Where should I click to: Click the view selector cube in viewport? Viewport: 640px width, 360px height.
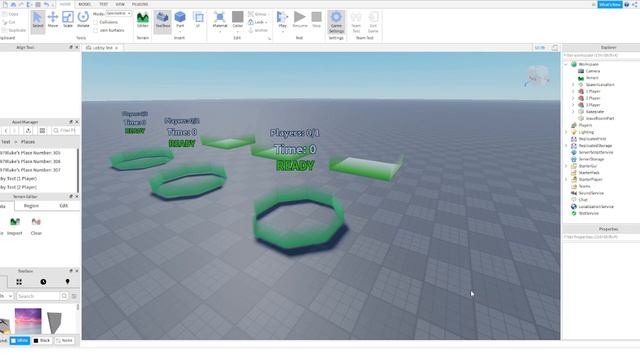pos(538,76)
